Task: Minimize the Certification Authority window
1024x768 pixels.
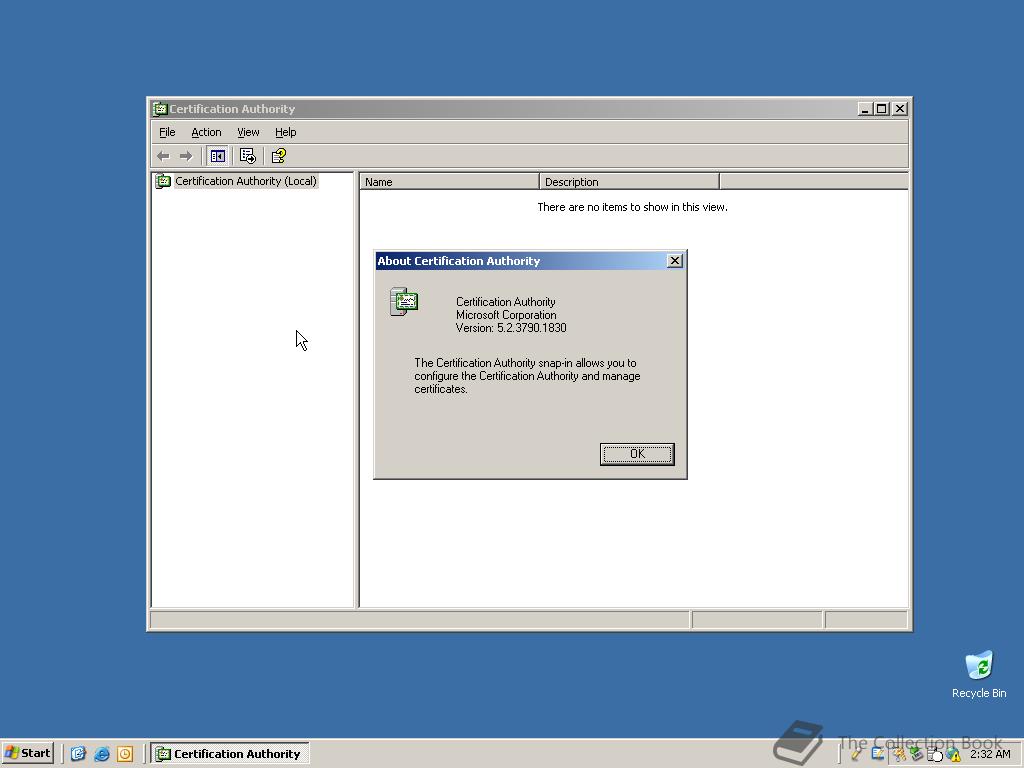Action: 865,109
